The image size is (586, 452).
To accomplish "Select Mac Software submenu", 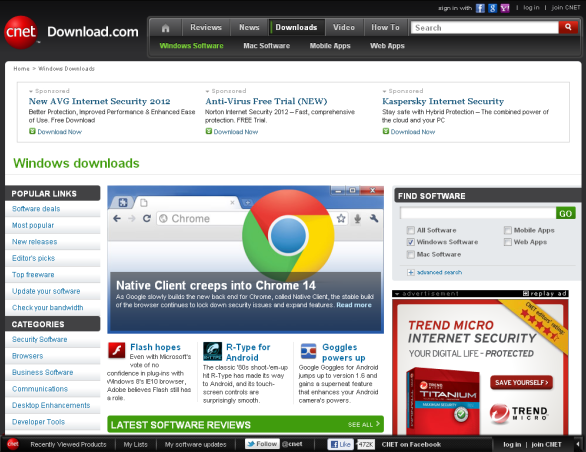I will click(x=267, y=46).
